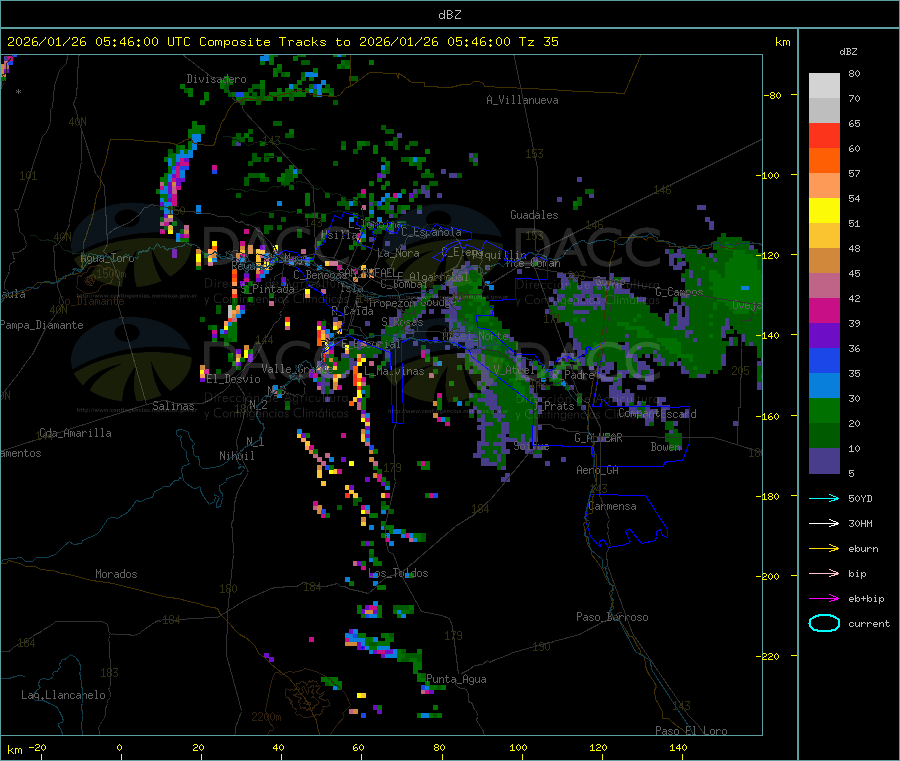Viewport: 900px width, 761px height.
Task: Click the 140 km tick on bottom axis
Action: pyautogui.click(x=678, y=747)
